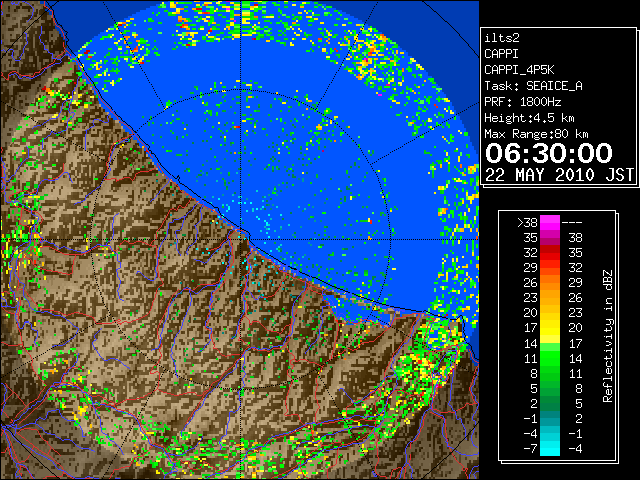640x480 pixels.
Task: Pick the teal -1 to 2 dBZ swatch
Action: (x=550, y=418)
